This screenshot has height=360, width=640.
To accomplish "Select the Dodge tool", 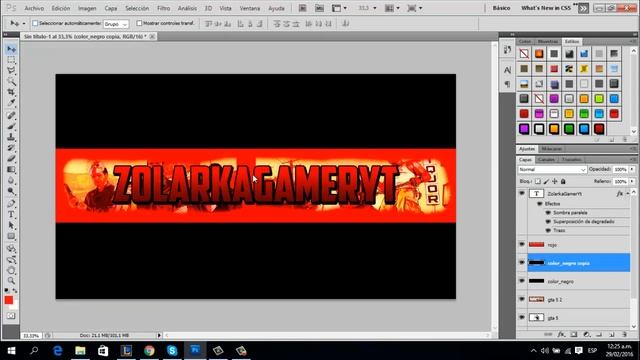I will point(11,191).
